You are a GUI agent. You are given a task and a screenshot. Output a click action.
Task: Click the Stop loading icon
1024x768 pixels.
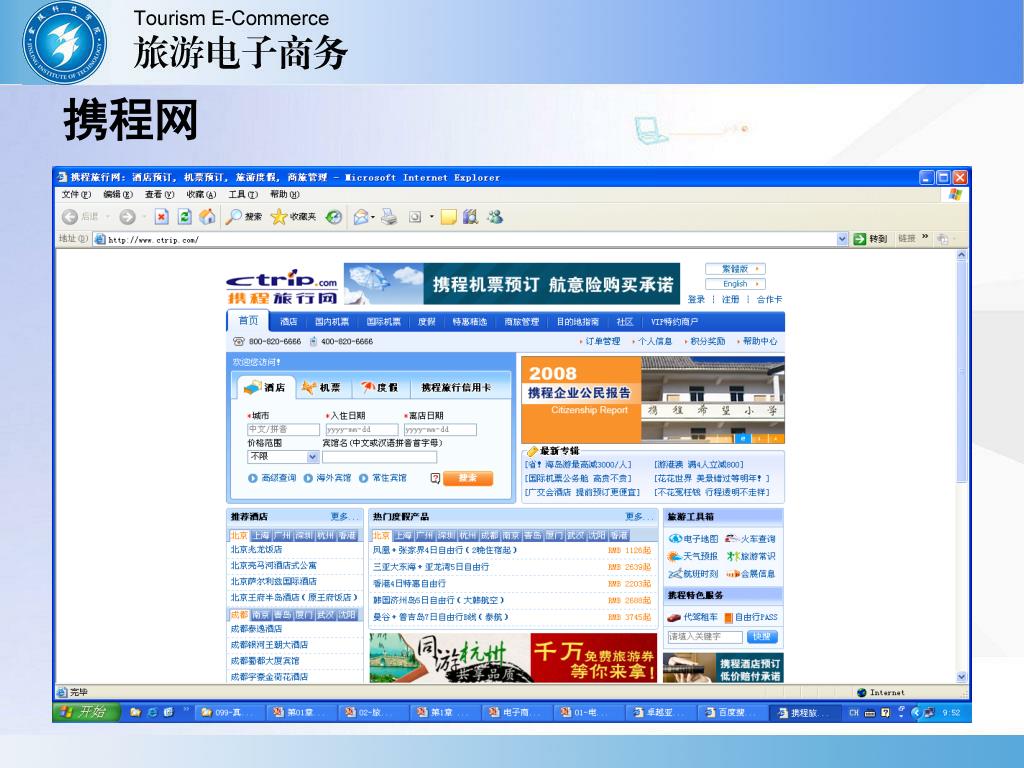[162, 217]
